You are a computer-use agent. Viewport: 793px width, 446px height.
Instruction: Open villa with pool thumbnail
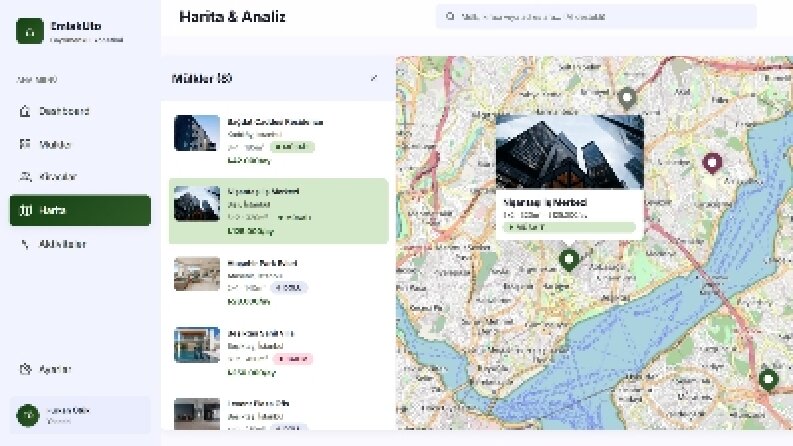pos(197,345)
